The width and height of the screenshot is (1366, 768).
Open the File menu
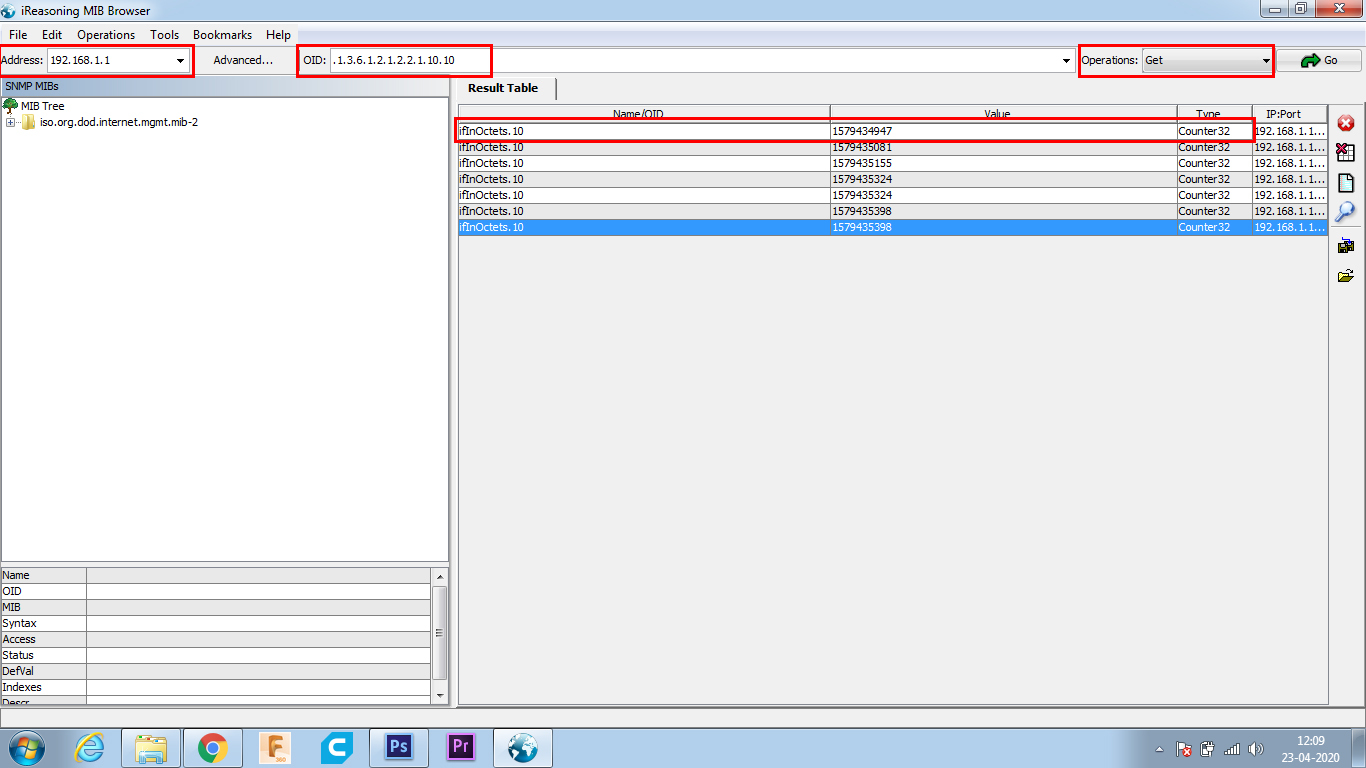point(18,35)
